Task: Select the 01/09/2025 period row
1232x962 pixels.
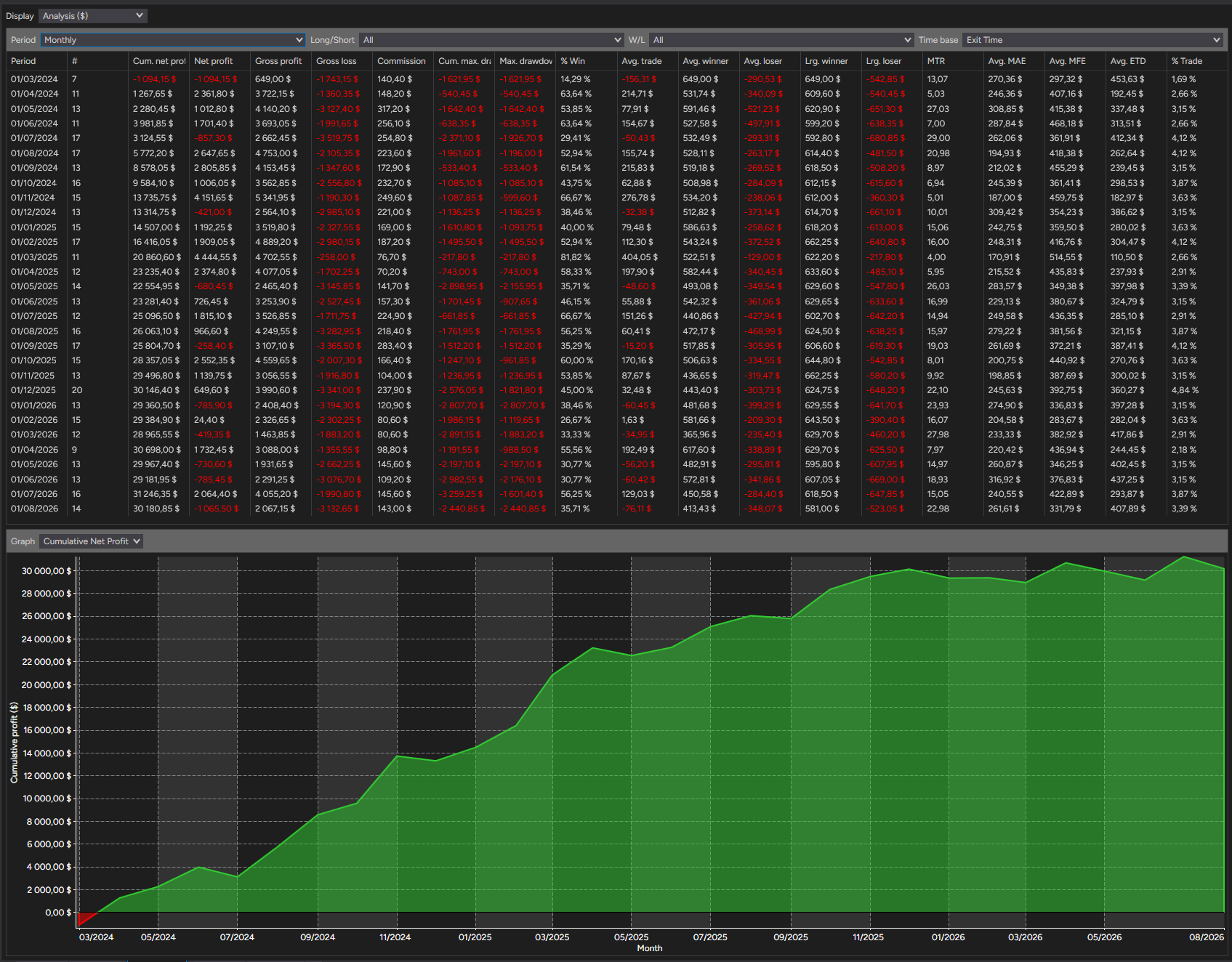Action: tap(617, 346)
